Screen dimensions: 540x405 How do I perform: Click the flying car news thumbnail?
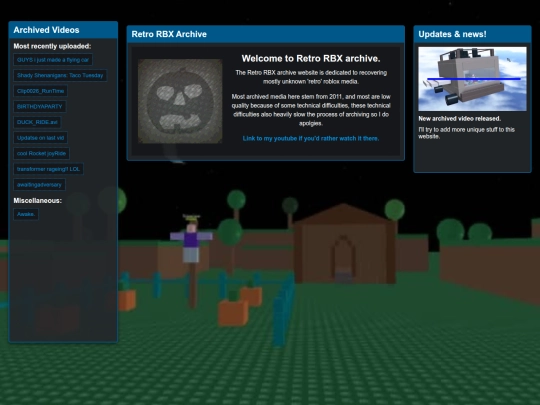472,79
